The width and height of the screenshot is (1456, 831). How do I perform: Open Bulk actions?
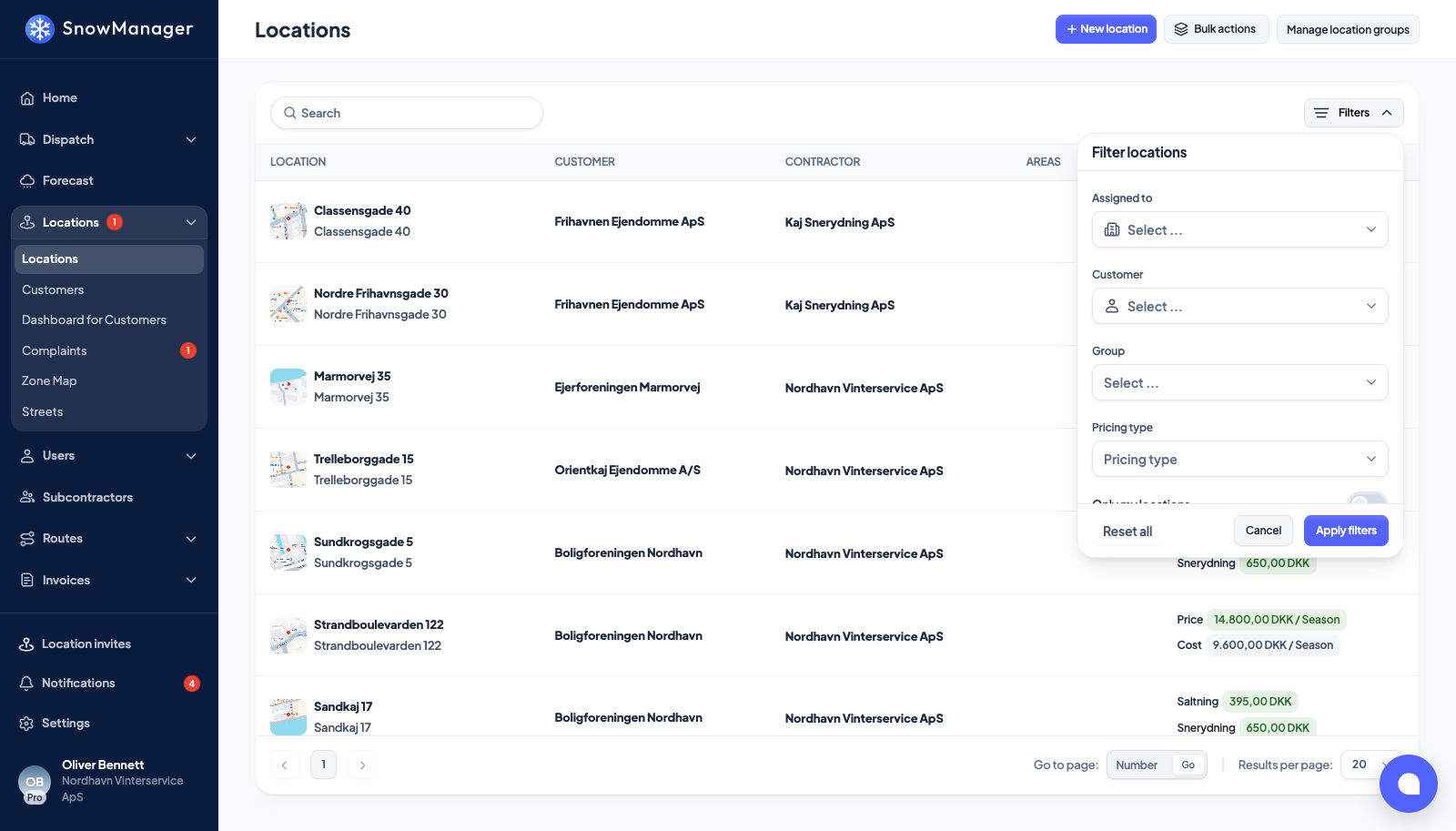pyautogui.click(x=1216, y=29)
